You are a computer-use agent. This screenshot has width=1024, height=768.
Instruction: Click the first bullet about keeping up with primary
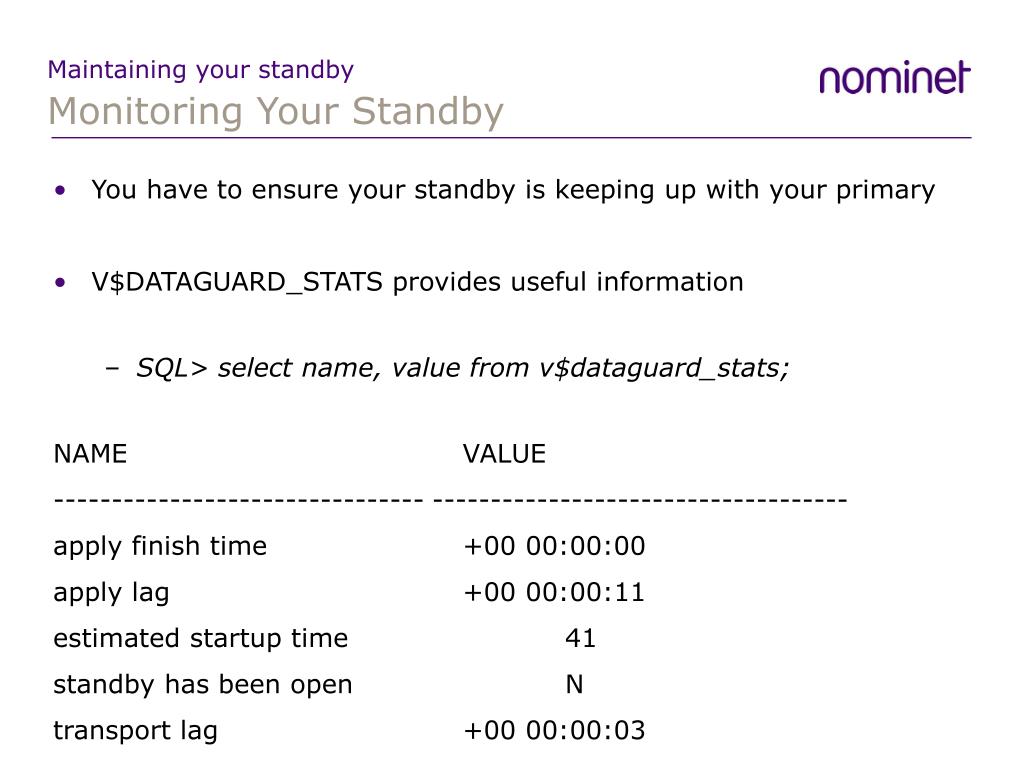[x=513, y=190]
